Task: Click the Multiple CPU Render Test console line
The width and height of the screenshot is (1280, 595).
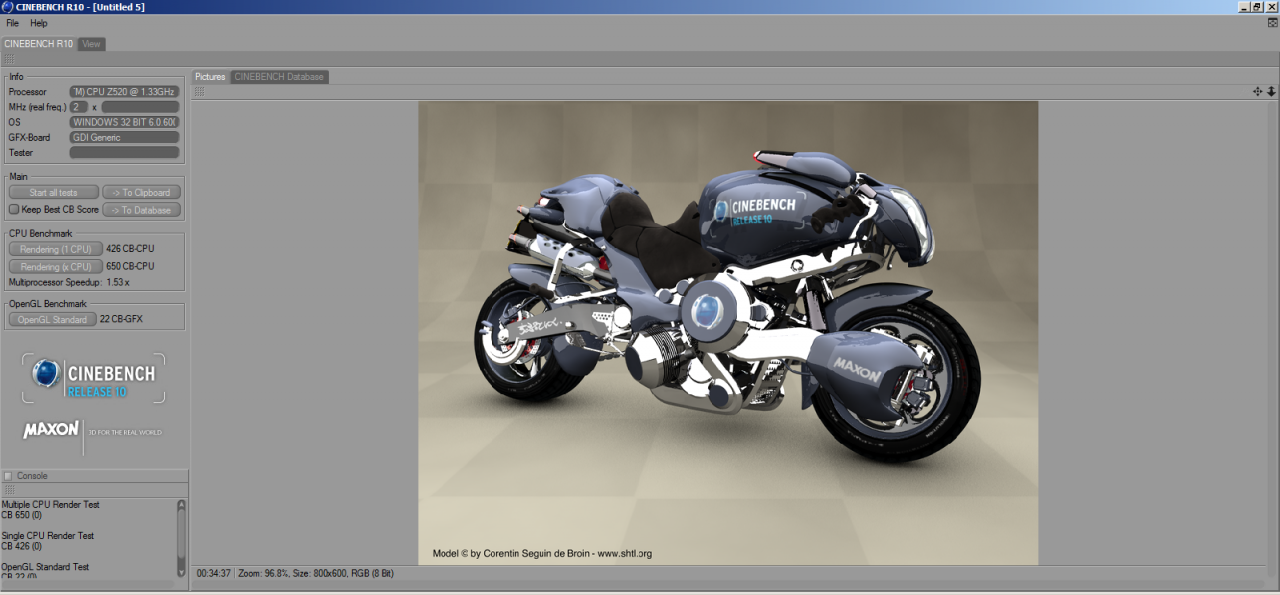Action: click(x=51, y=505)
